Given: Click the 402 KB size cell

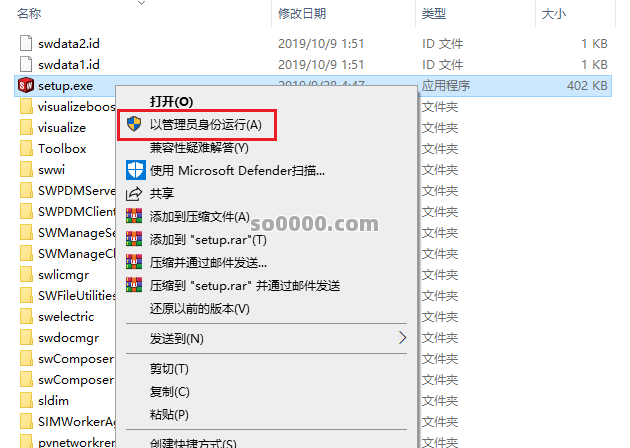Looking at the screenshot, I should pyautogui.click(x=587, y=86).
